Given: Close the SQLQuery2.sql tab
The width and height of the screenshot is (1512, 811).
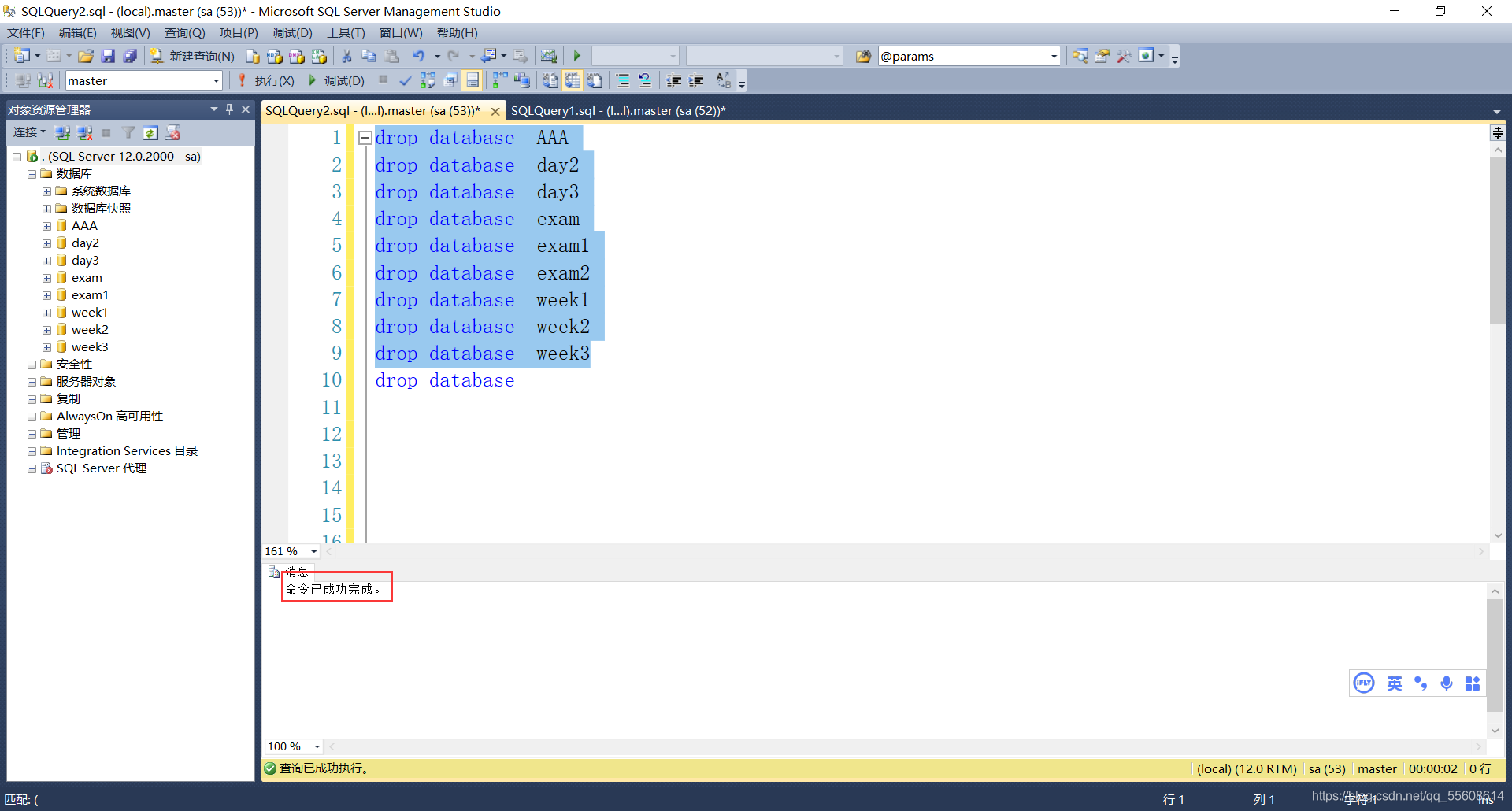Looking at the screenshot, I should pos(495,112).
